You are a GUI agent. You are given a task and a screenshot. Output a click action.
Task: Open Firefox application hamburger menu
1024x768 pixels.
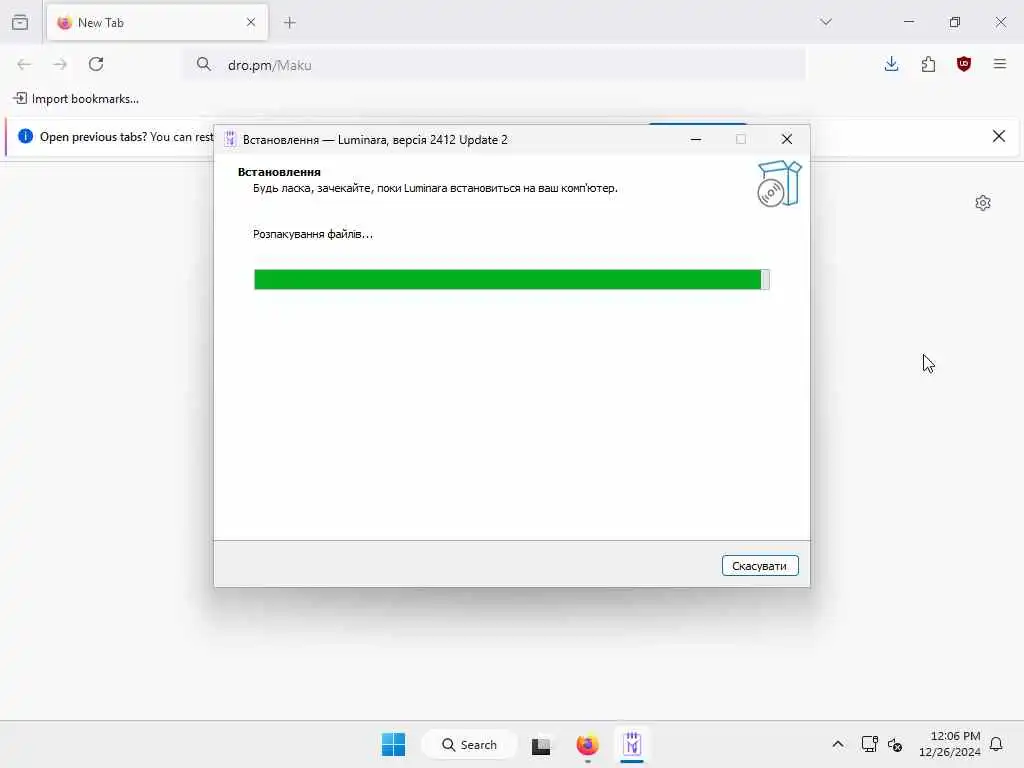coord(1000,64)
